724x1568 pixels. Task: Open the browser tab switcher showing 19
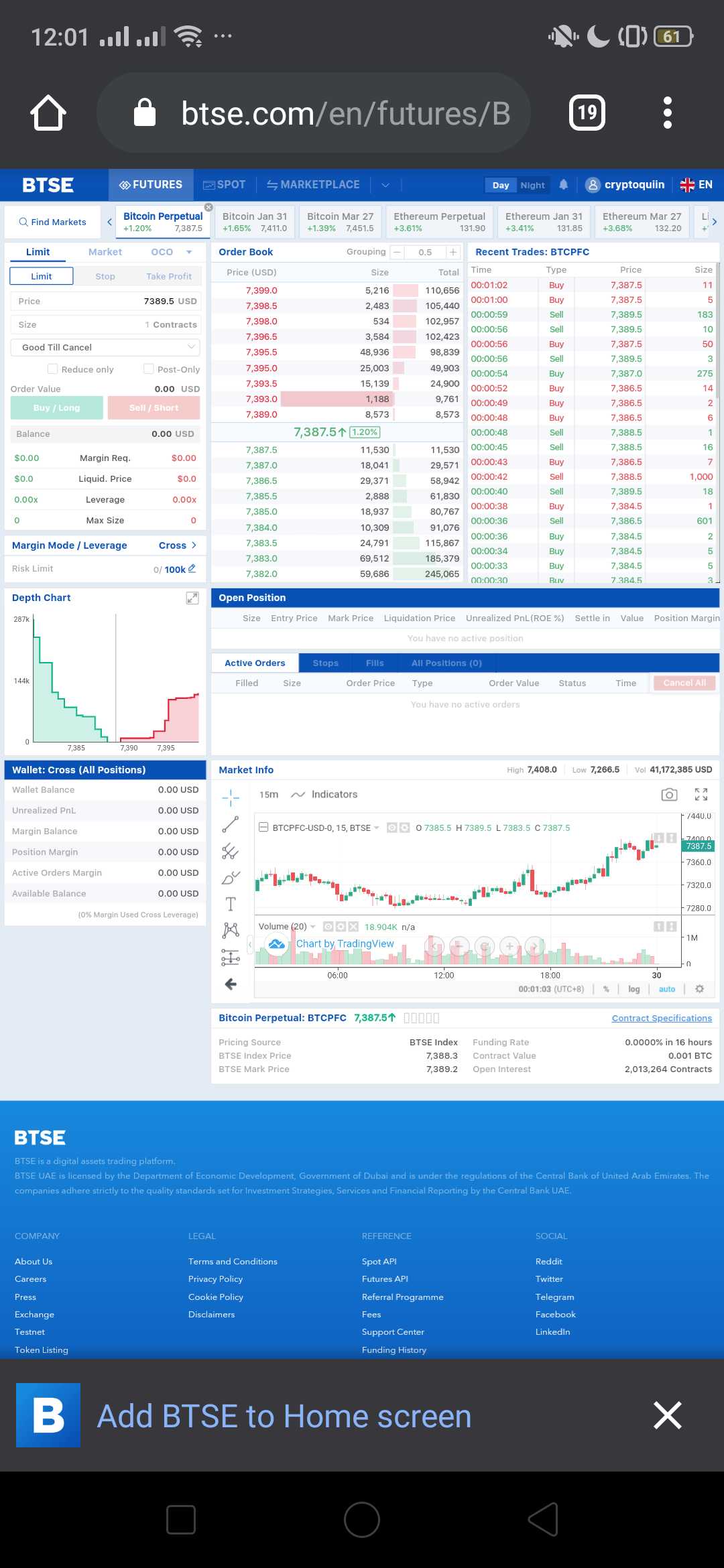pos(587,113)
